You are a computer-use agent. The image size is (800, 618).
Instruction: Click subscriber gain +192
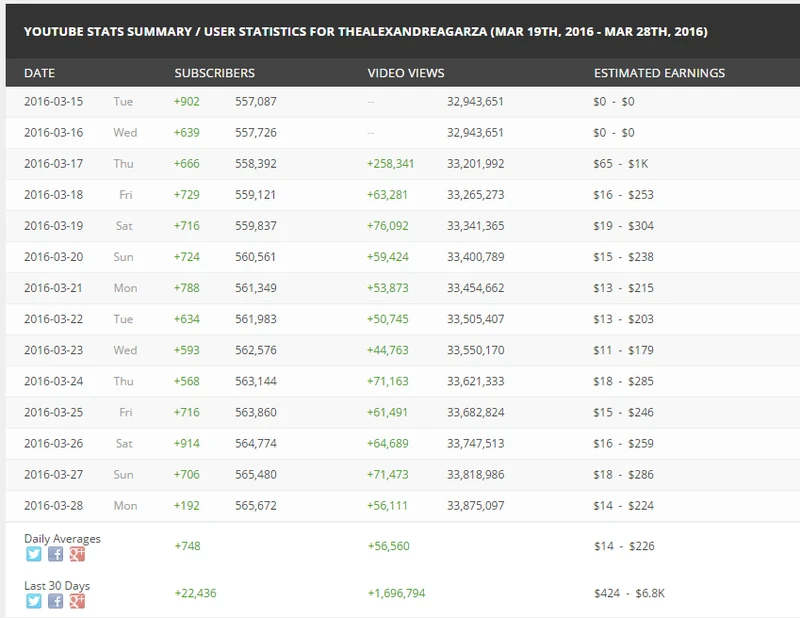pyautogui.click(x=187, y=506)
